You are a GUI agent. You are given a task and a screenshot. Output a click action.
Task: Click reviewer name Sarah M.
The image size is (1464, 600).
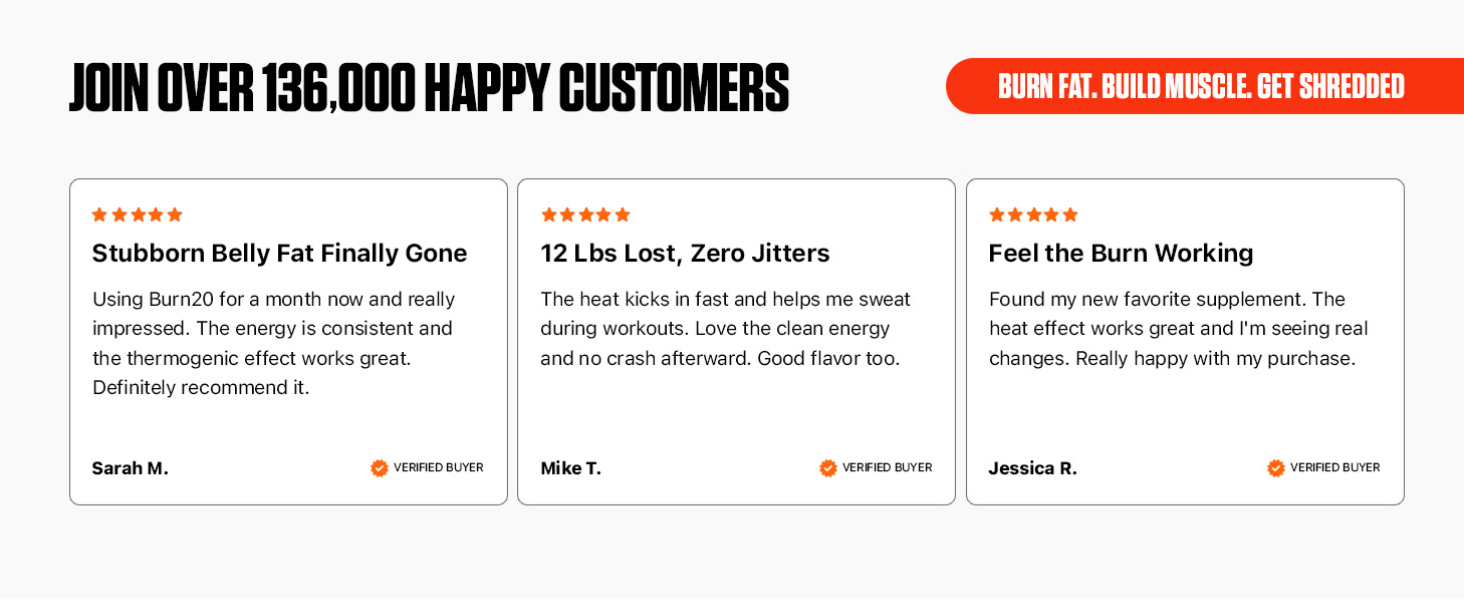[x=130, y=468]
